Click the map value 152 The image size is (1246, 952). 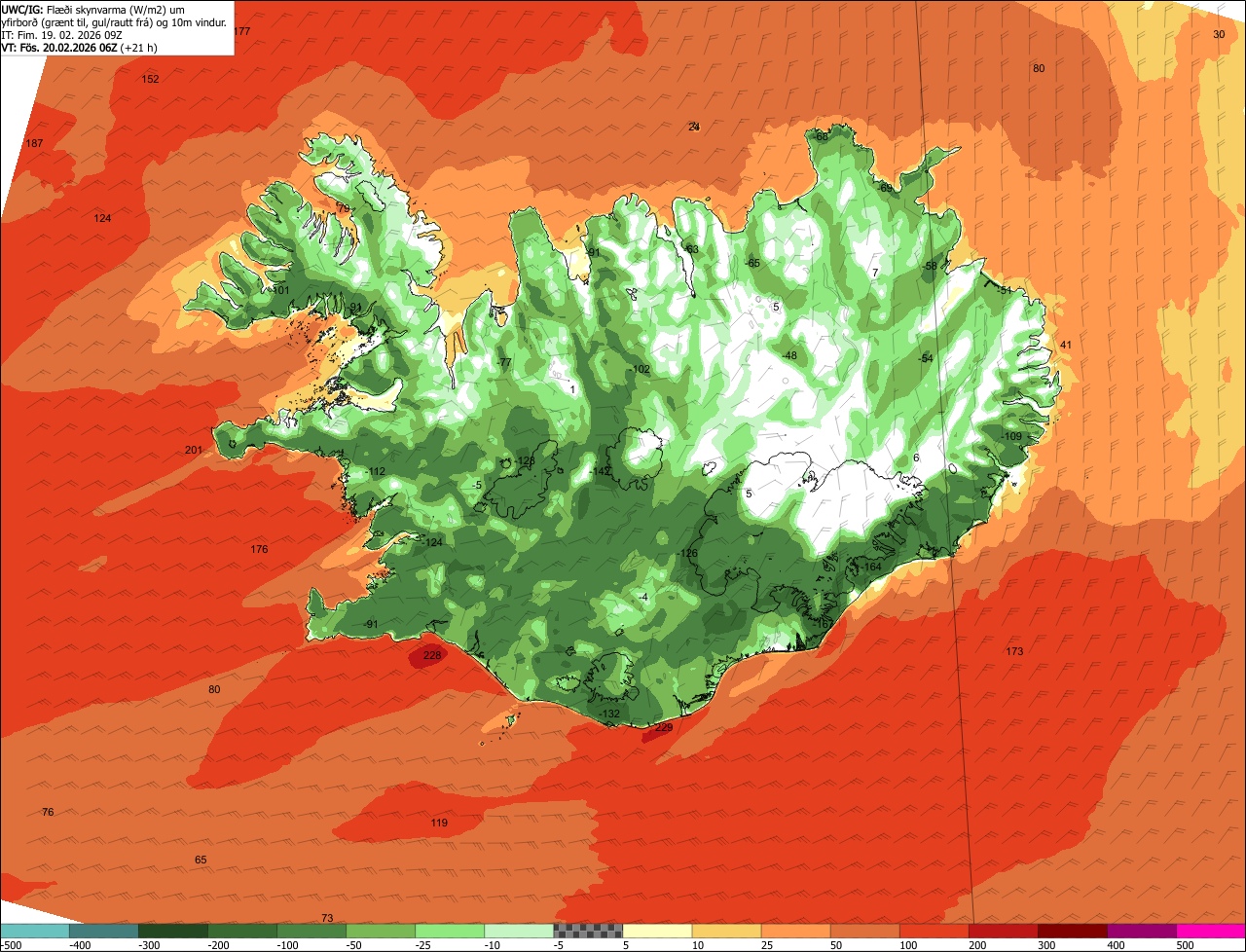[x=150, y=79]
